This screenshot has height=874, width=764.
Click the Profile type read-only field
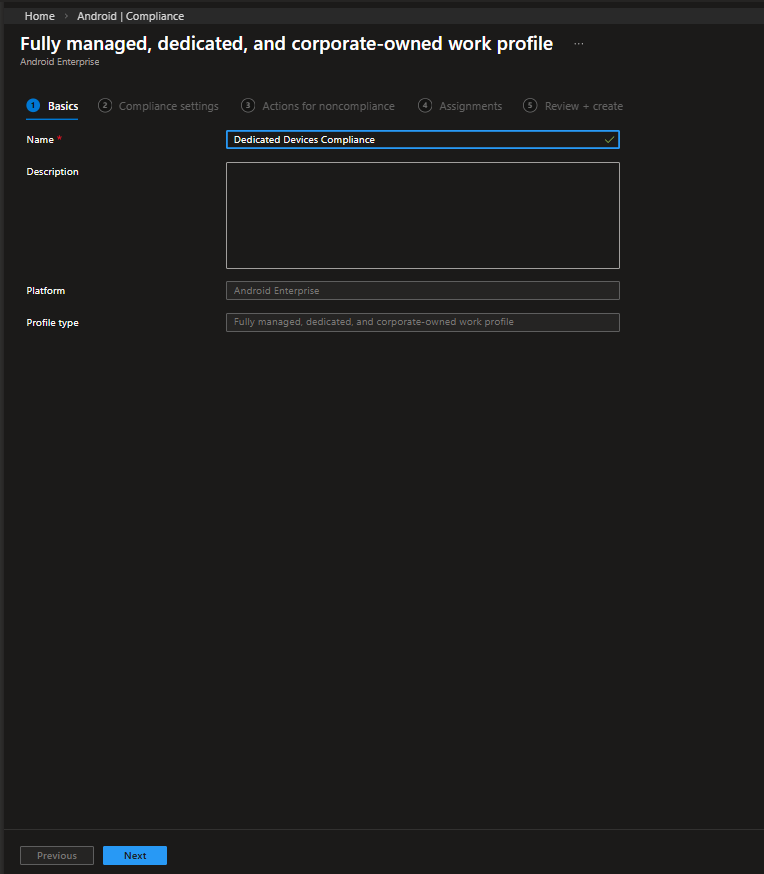422,322
